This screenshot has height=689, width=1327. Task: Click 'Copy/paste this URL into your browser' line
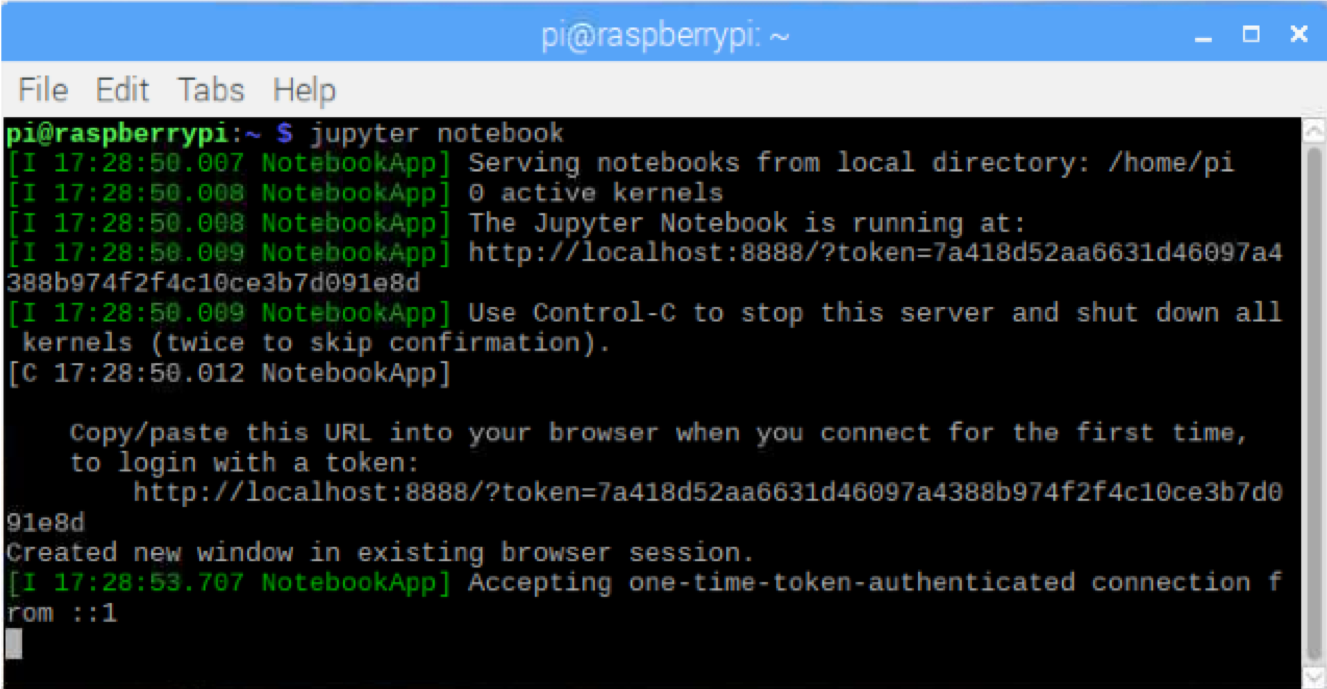click(x=659, y=433)
